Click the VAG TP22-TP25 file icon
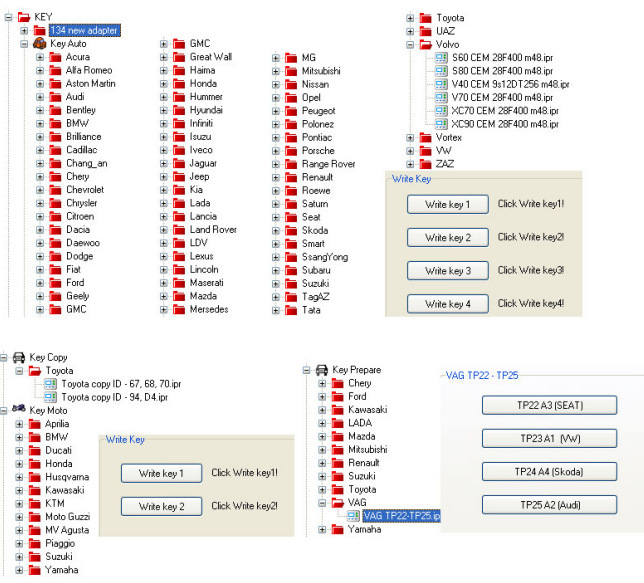This screenshot has width=644, height=583. [353, 516]
